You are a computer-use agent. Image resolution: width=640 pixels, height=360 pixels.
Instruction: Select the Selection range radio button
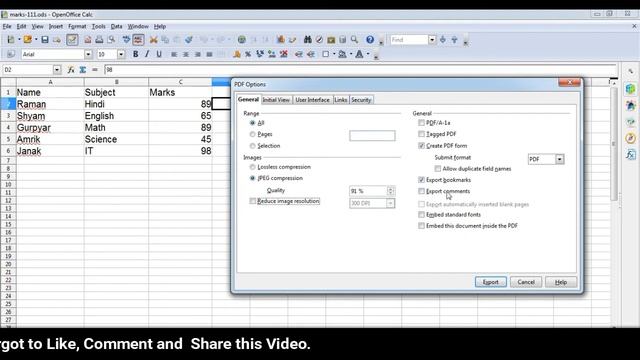pos(252,146)
